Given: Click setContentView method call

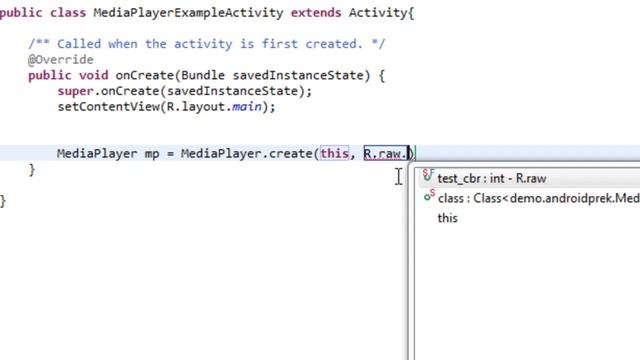Looking at the screenshot, I should [x=109, y=107].
